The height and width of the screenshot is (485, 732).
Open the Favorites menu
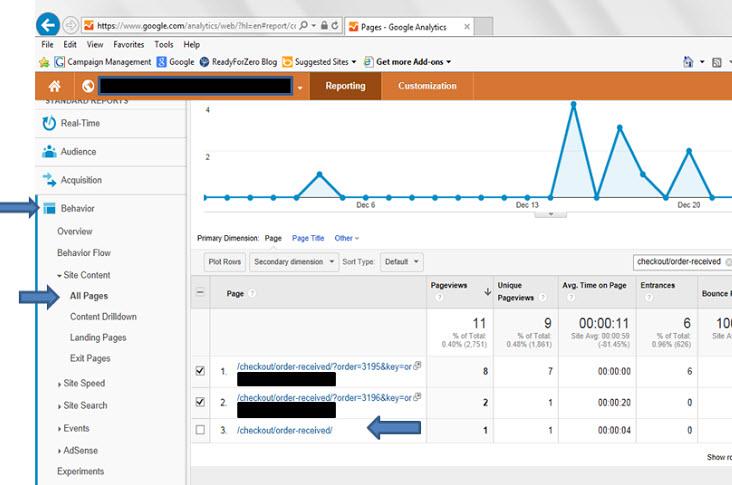click(128, 44)
